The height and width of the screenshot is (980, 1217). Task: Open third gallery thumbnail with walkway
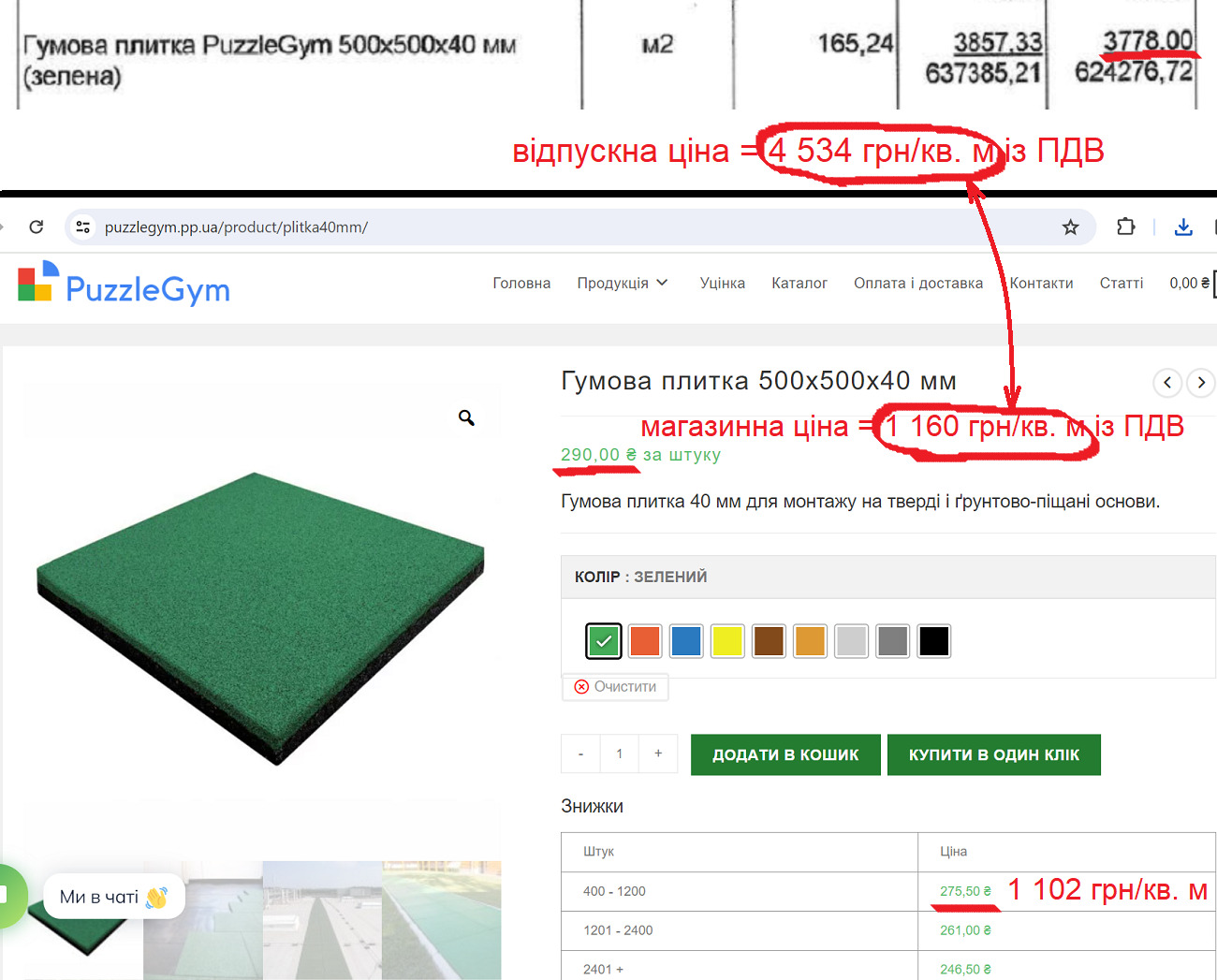pos(322,920)
